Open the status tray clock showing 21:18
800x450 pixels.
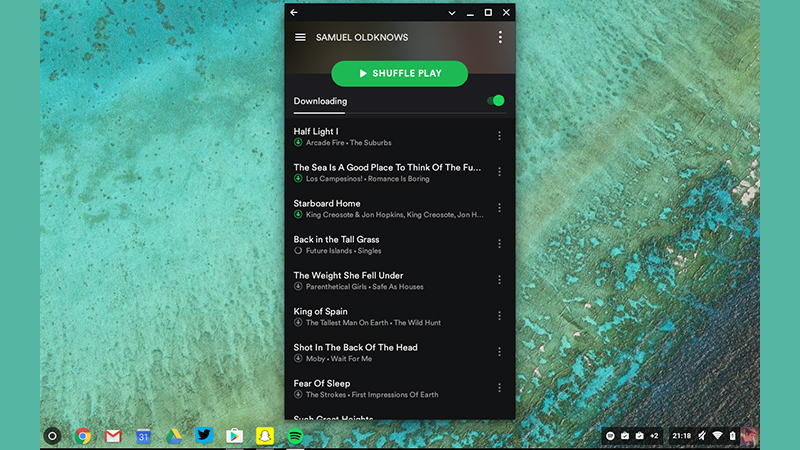[681, 436]
